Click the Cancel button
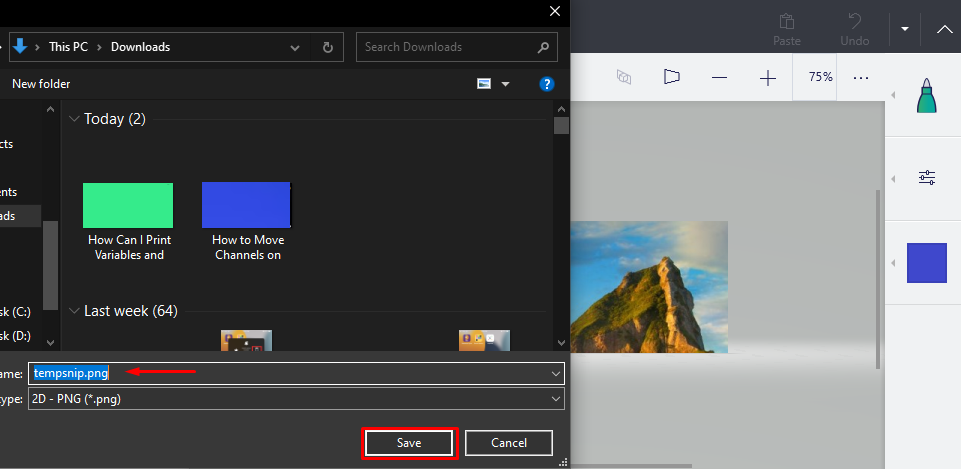961x469 pixels. [x=508, y=443]
